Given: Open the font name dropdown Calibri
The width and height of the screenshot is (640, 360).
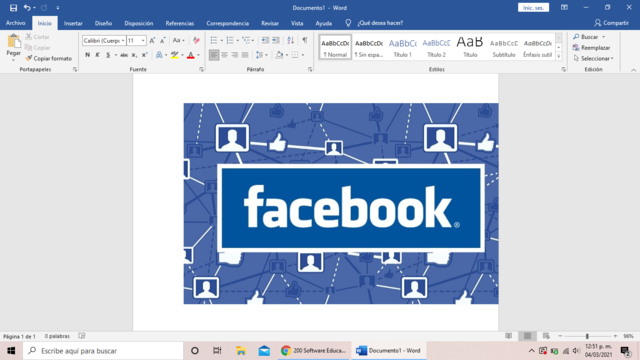Looking at the screenshot, I should (122, 40).
